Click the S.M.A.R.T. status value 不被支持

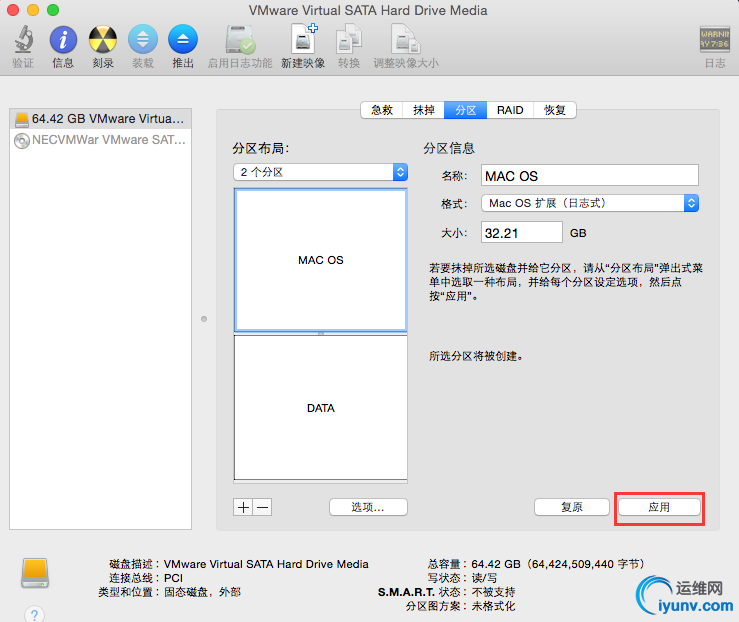[x=493, y=592]
